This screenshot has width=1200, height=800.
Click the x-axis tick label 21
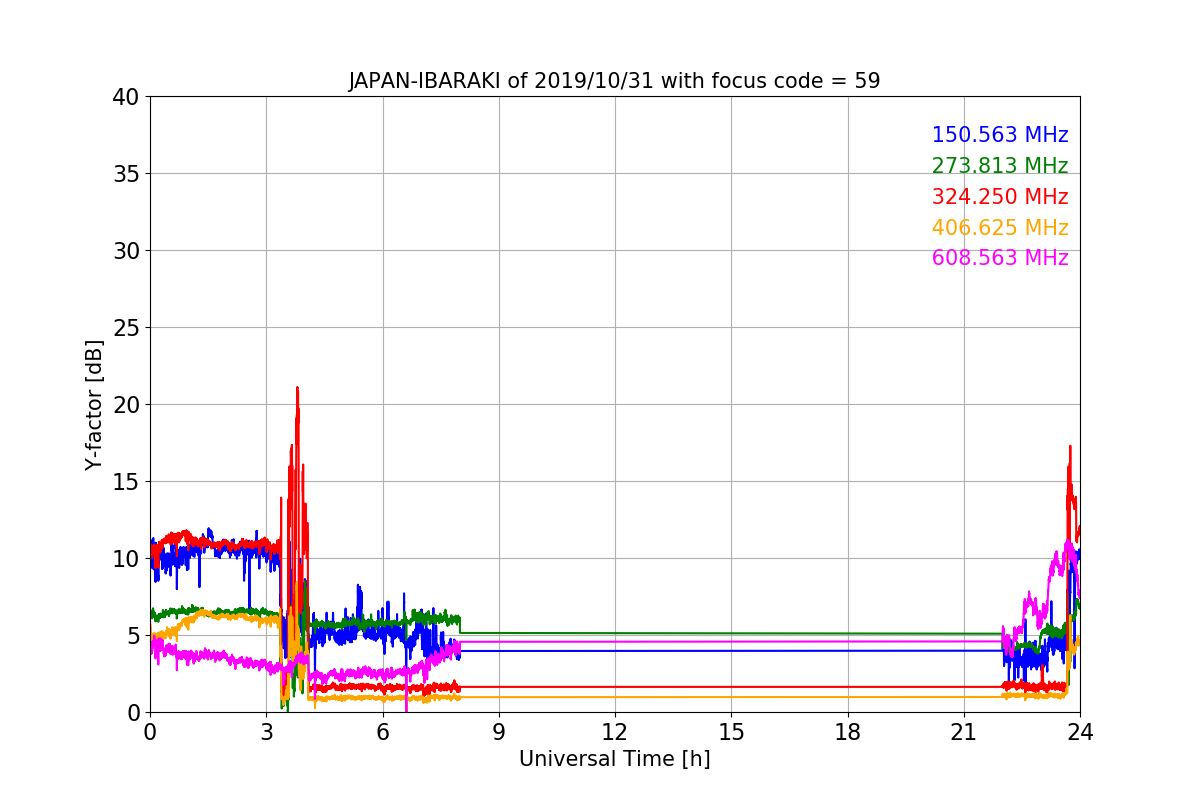click(964, 732)
